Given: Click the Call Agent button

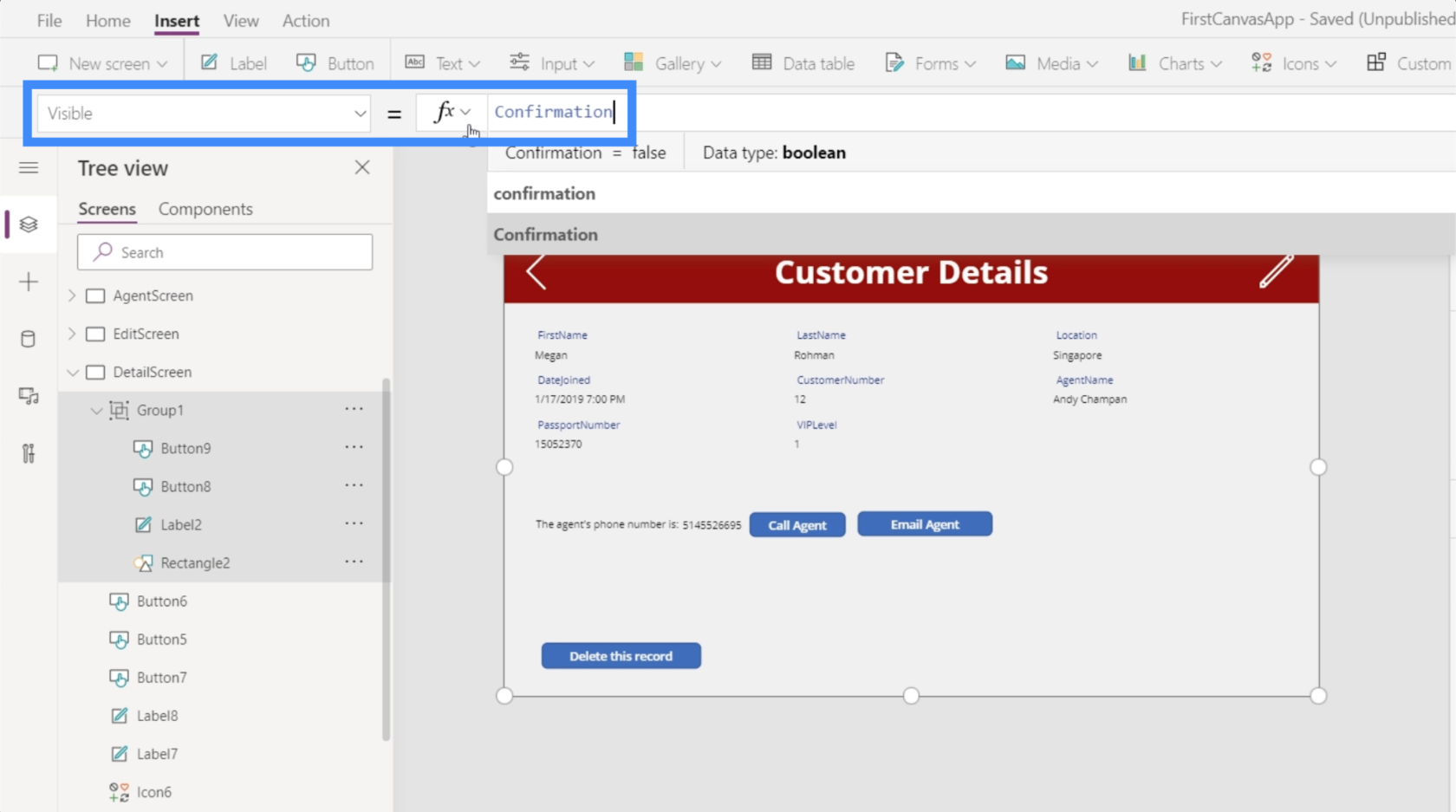Looking at the screenshot, I should click(797, 525).
